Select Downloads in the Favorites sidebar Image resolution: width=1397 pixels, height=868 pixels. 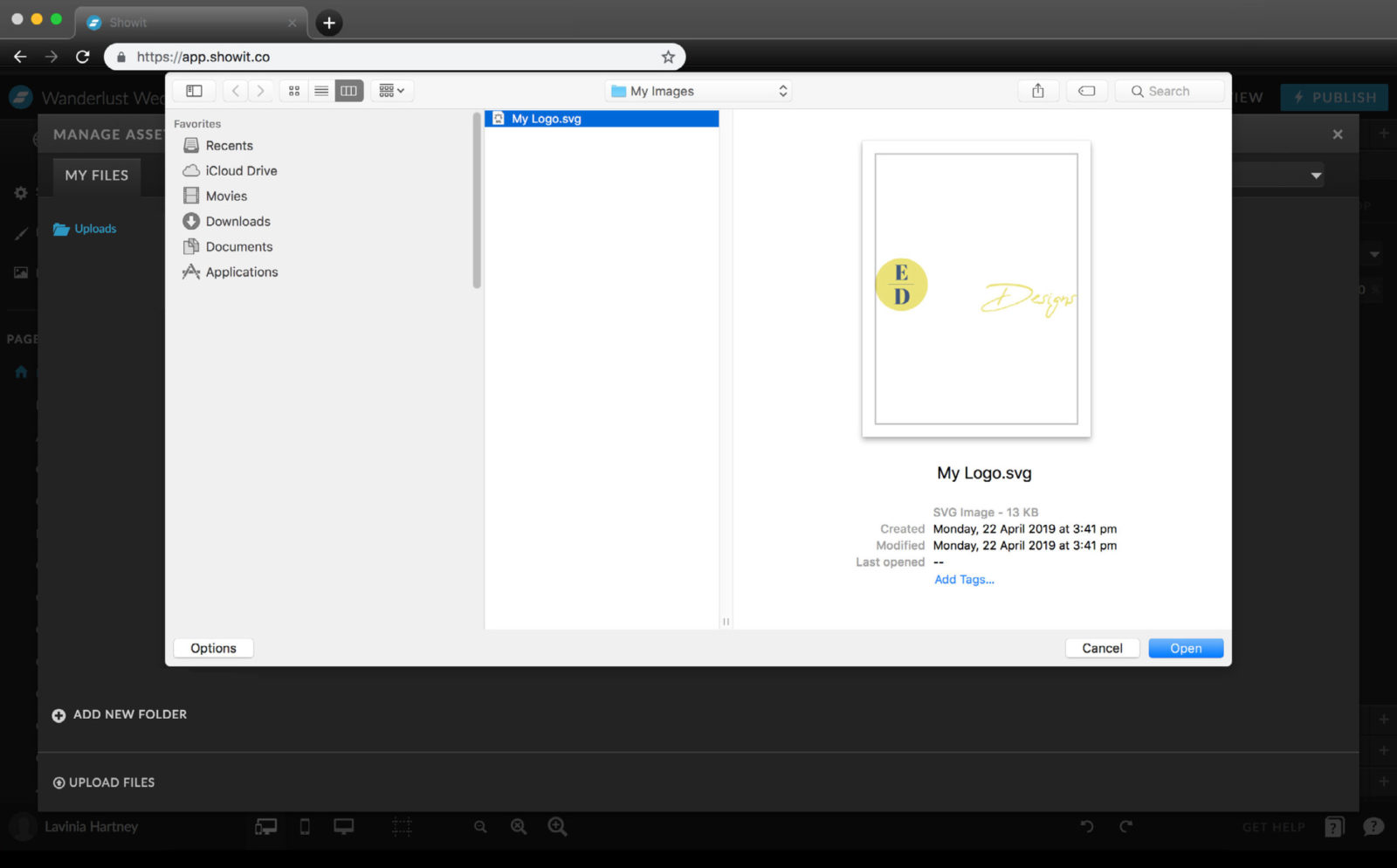[x=237, y=221]
